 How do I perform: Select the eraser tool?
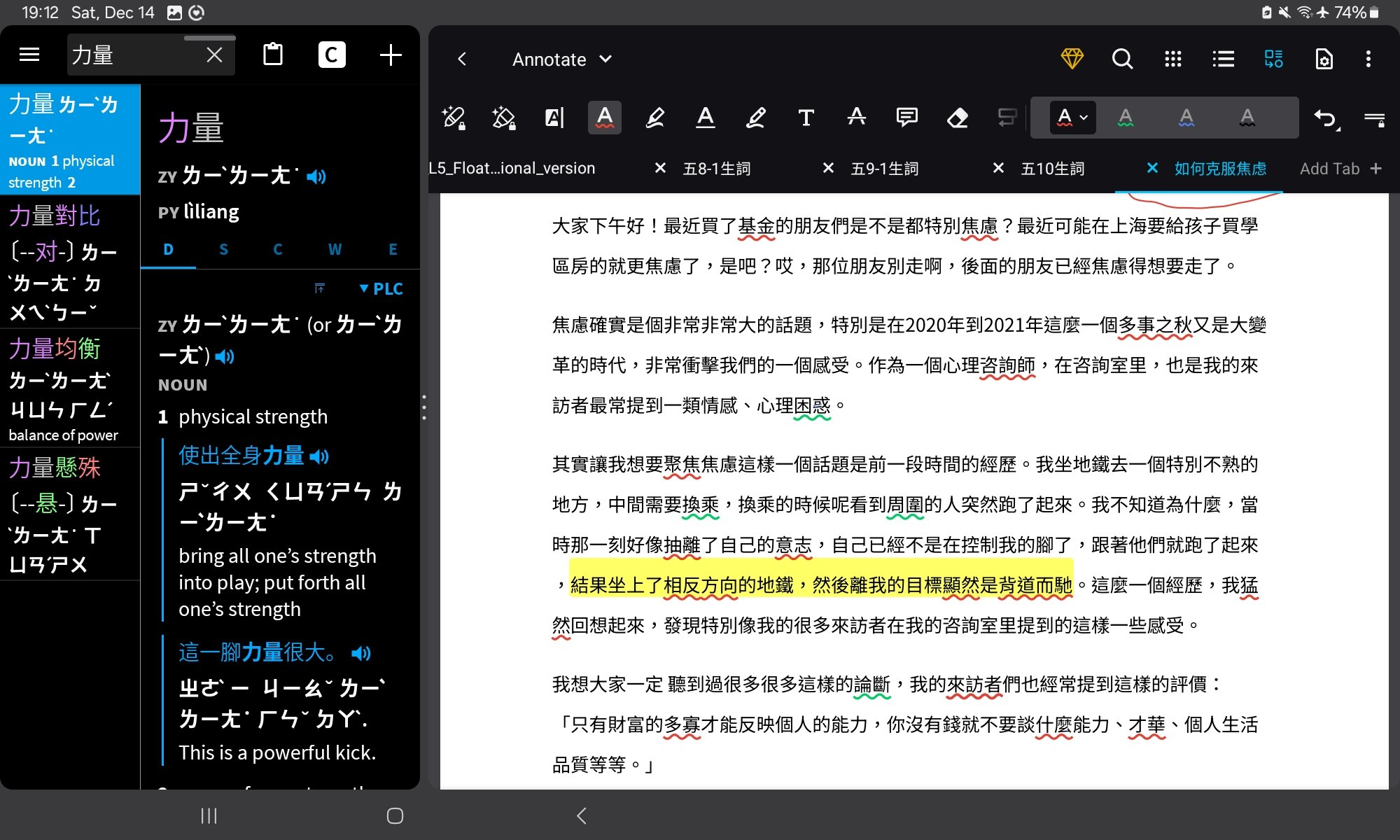coord(958,118)
